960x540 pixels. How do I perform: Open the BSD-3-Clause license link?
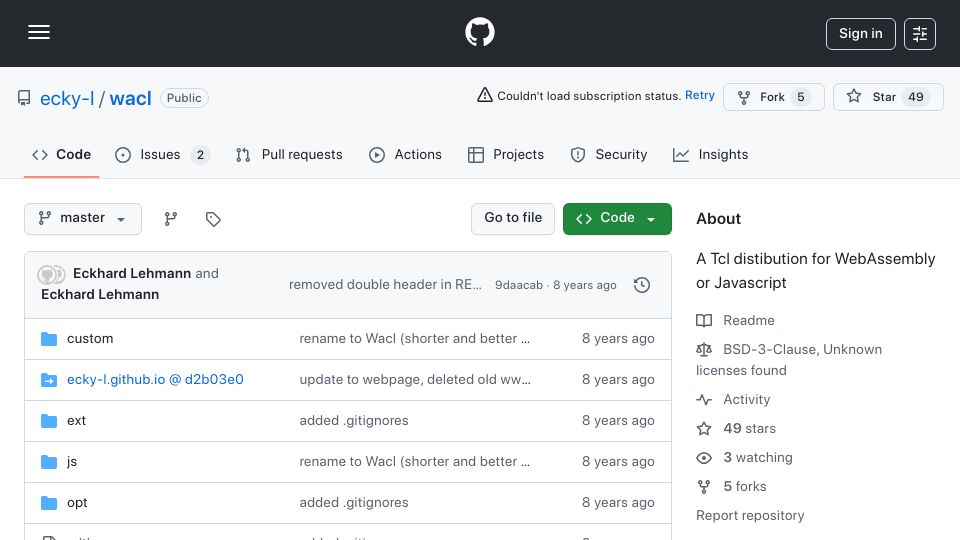tap(789, 359)
